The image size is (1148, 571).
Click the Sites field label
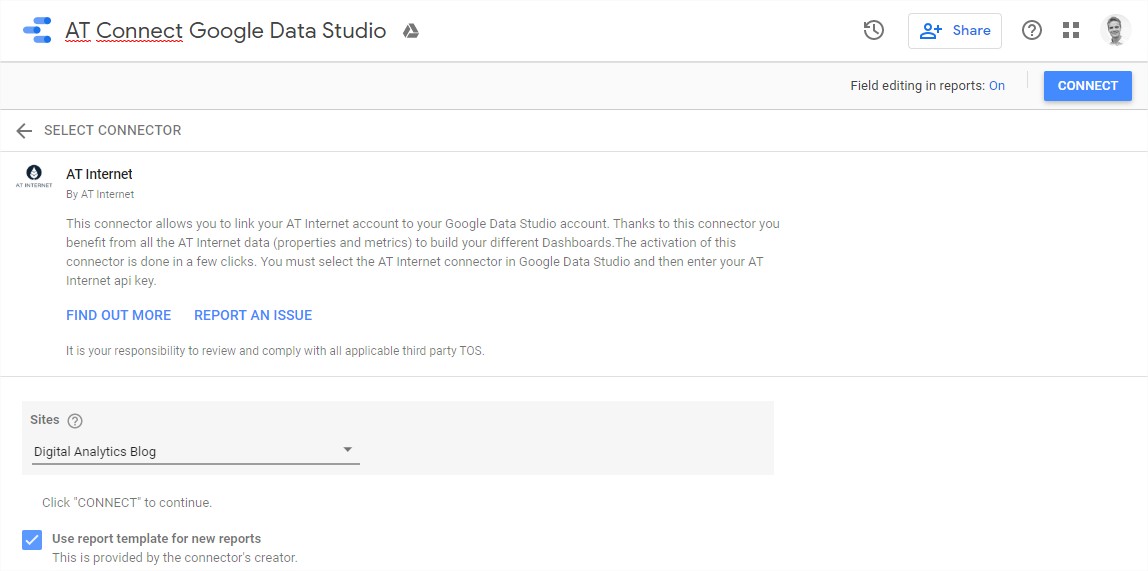(x=45, y=420)
